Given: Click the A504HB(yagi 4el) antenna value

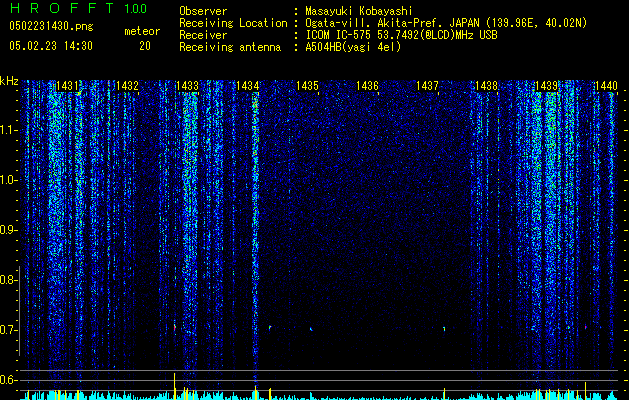Looking at the screenshot, I should [x=353, y=47].
